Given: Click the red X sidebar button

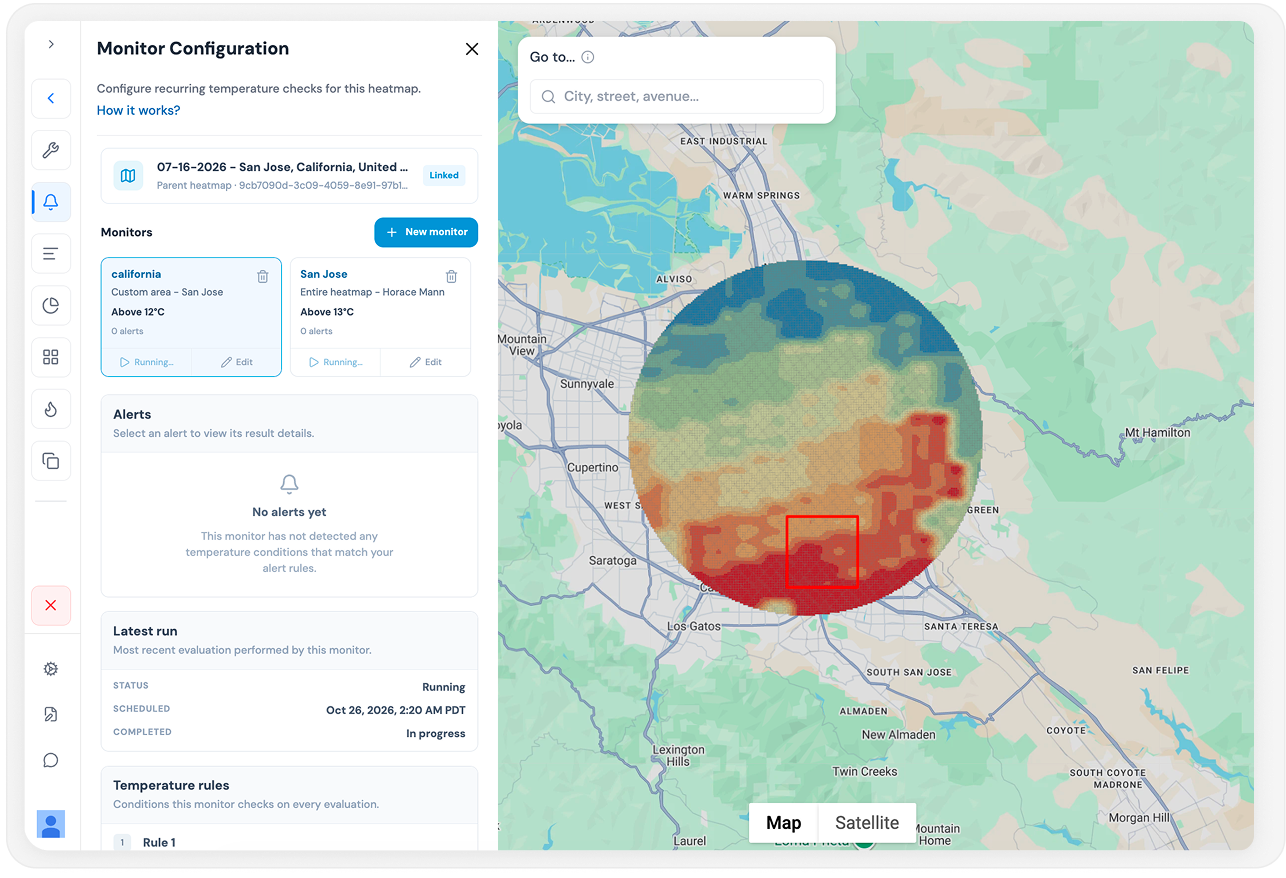Looking at the screenshot, I should click(51, 606).
